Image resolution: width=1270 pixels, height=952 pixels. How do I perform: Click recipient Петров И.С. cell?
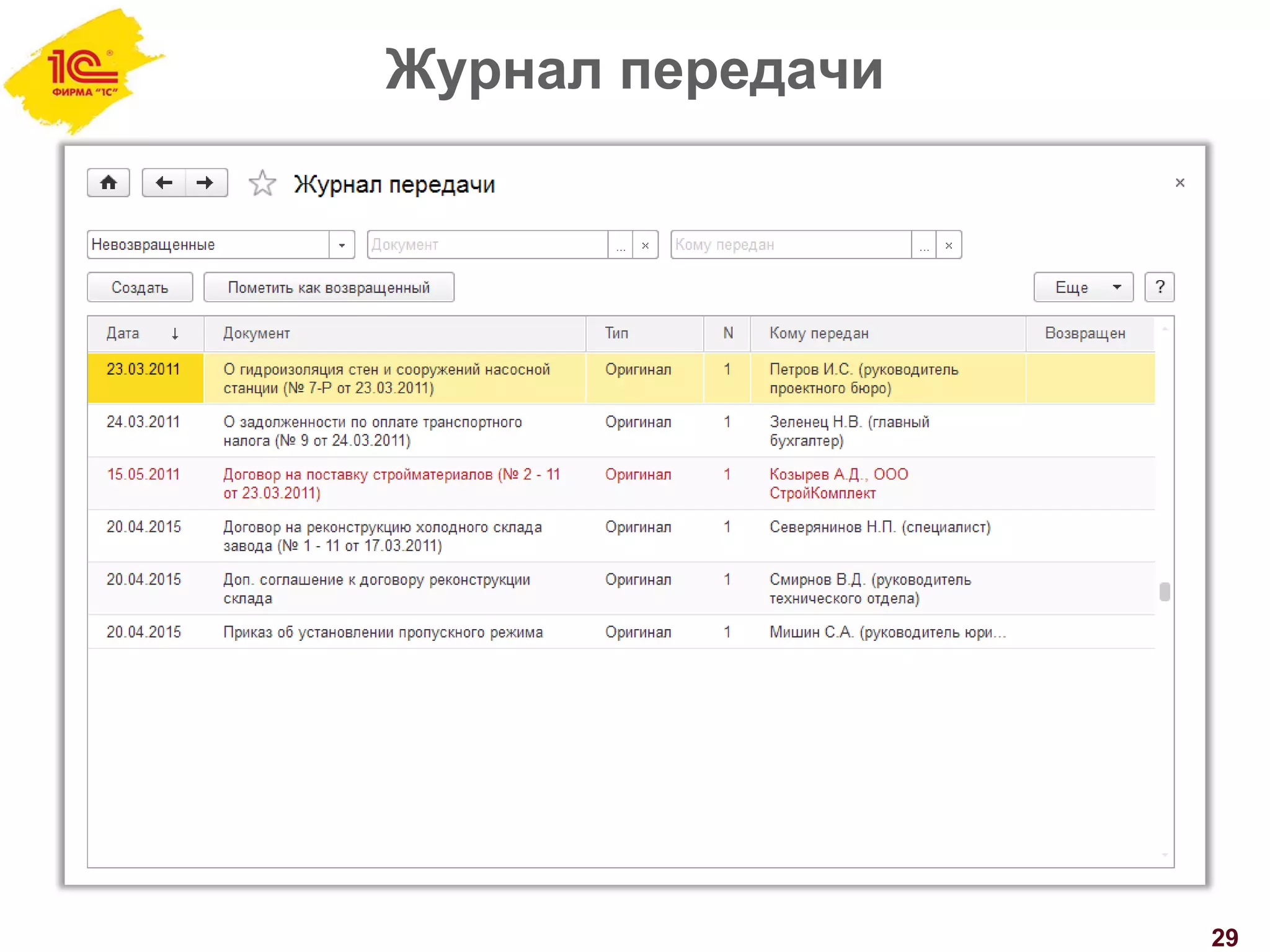[x=888, y=378]
